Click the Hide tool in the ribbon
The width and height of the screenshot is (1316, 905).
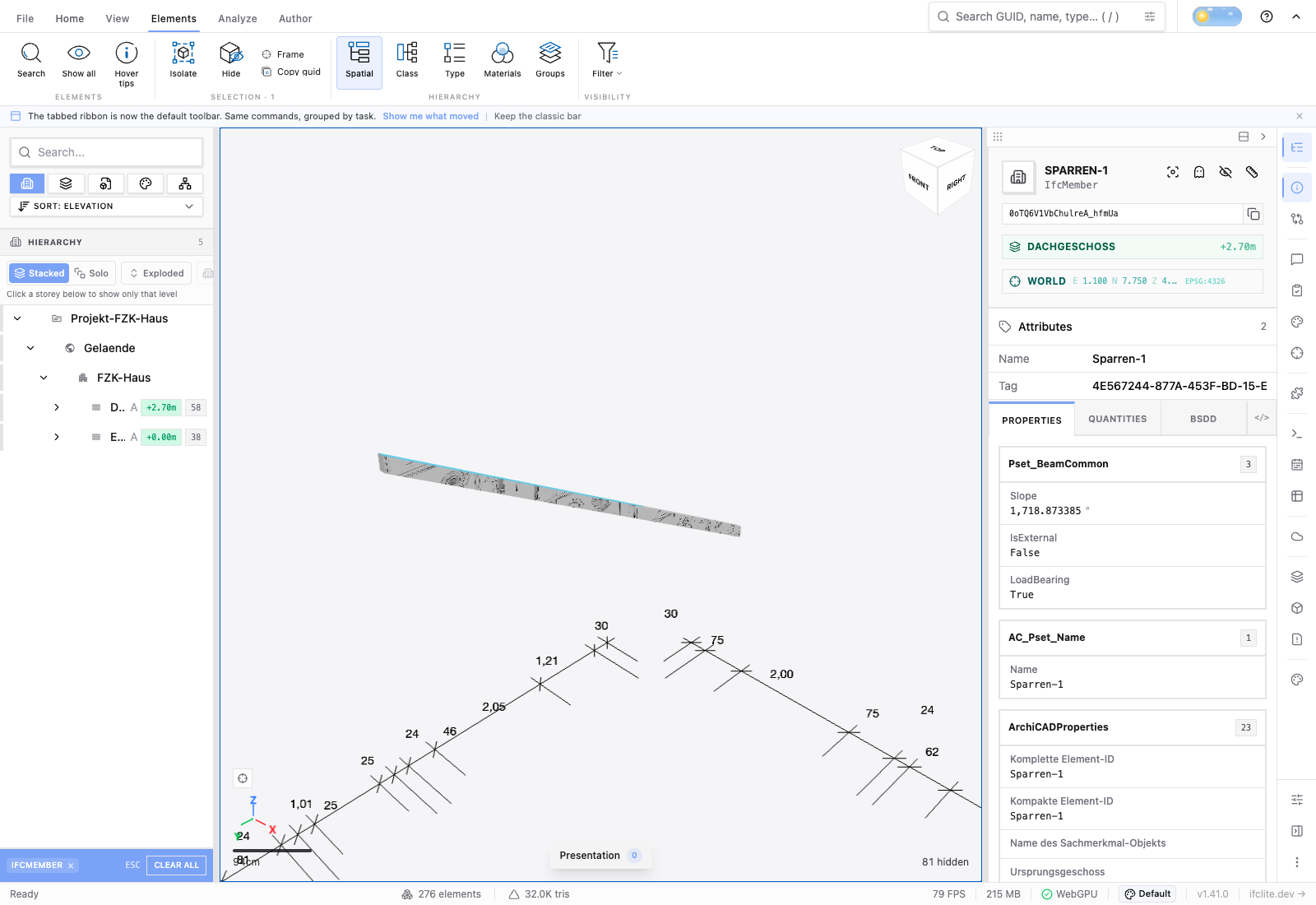(231, 61)
